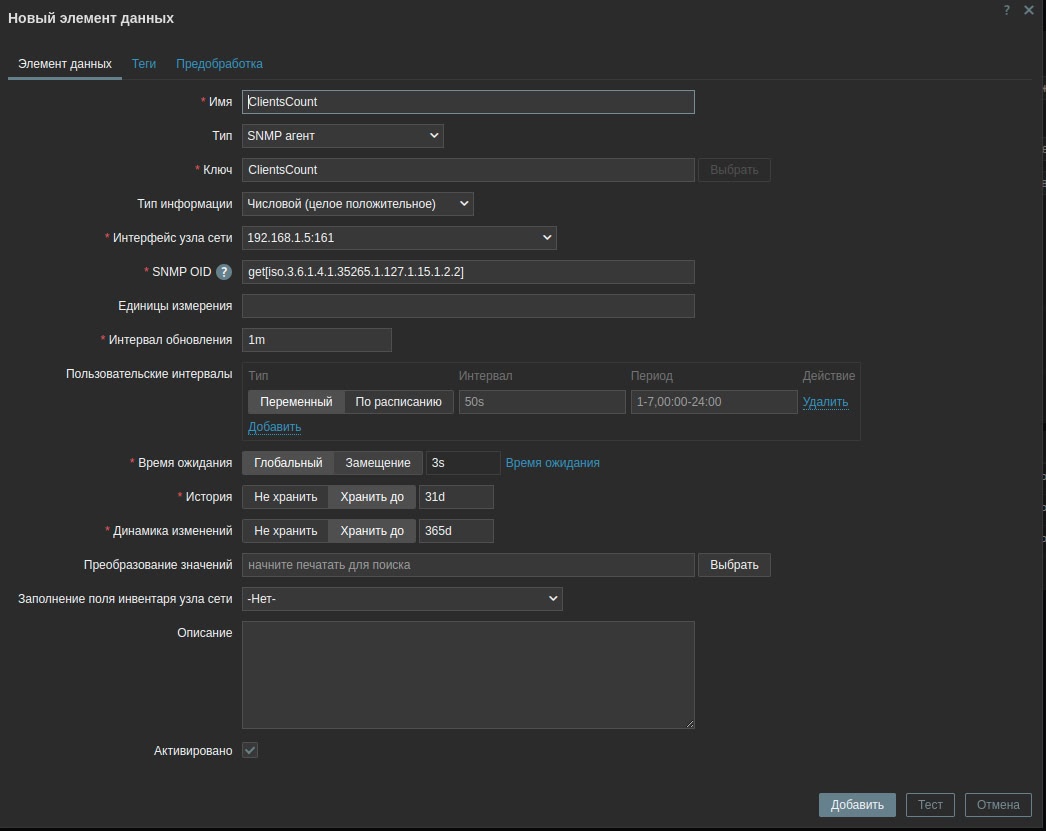1046x831 pixels.
Task: Switch to the Теги tab
Action: 144,64
